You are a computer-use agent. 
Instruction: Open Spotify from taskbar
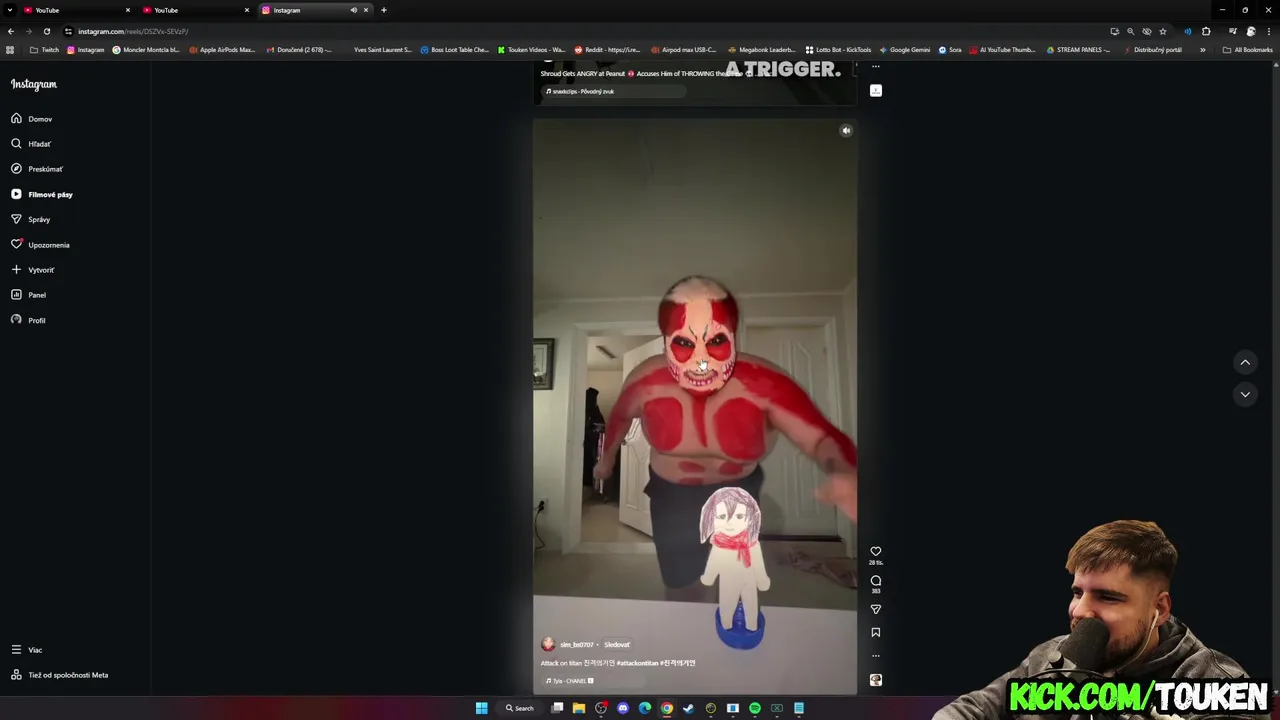pyautogui.click(x=755, y=708)
